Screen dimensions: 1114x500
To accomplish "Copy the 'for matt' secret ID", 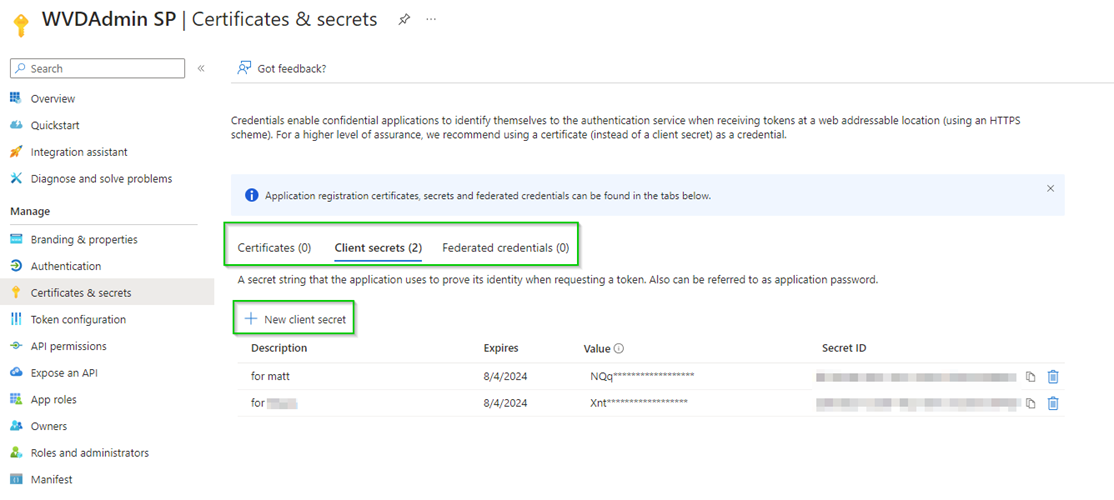I will tap(1030, 376).
